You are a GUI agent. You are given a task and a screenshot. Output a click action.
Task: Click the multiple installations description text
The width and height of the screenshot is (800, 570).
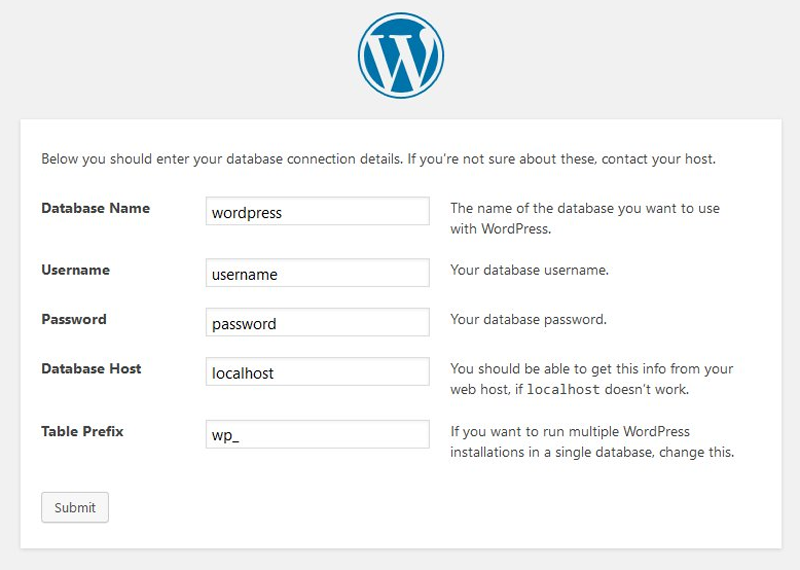(591, 442)
